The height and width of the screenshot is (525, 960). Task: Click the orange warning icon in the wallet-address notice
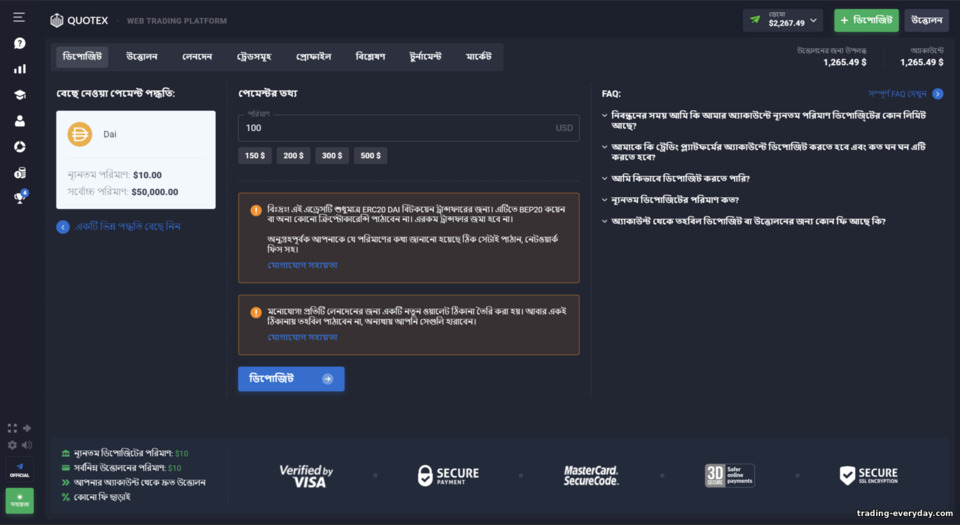click(x=256, y=312)
